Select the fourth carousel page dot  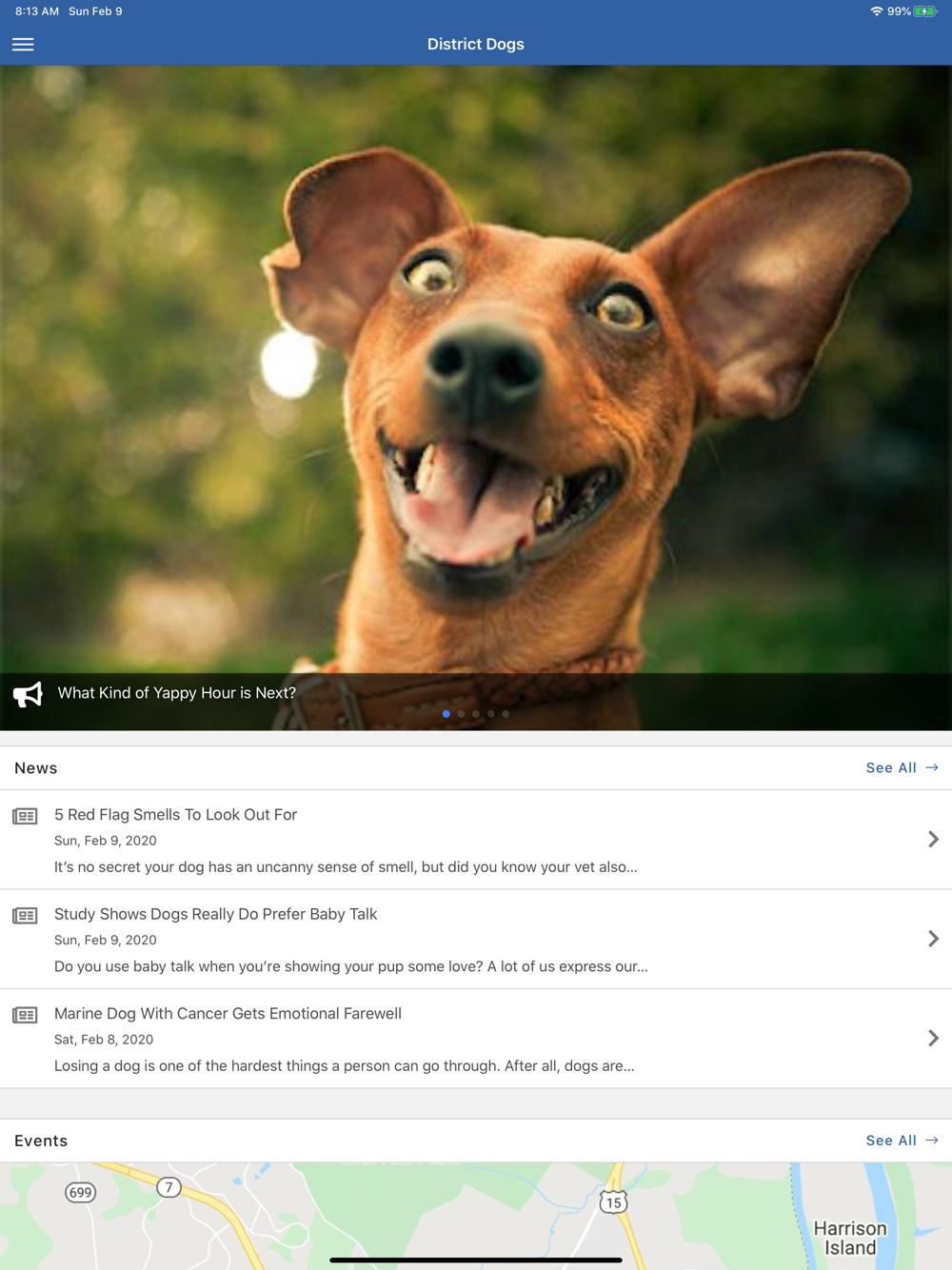coord(491,714)
